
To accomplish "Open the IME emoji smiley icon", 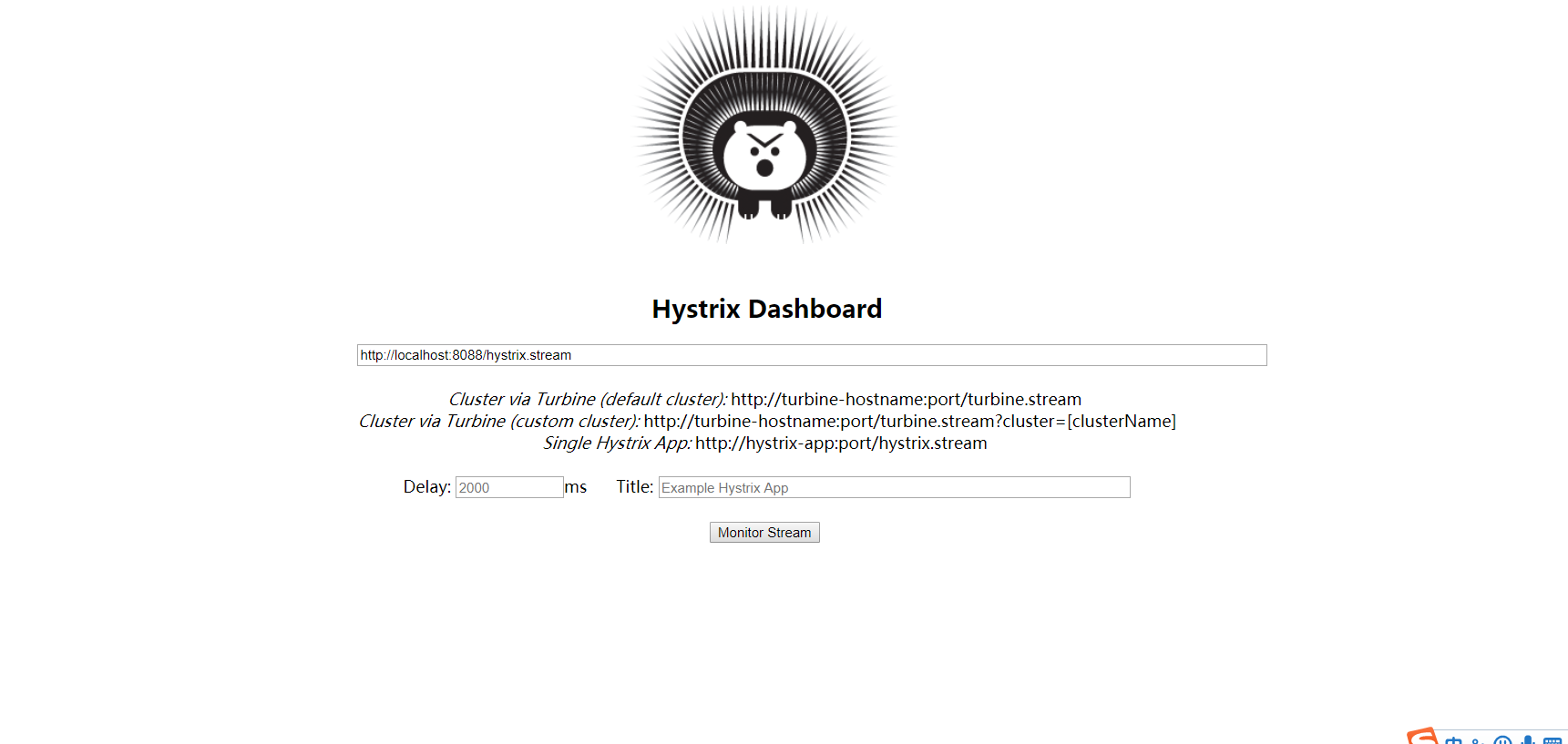I will [x=1502, y=739].
